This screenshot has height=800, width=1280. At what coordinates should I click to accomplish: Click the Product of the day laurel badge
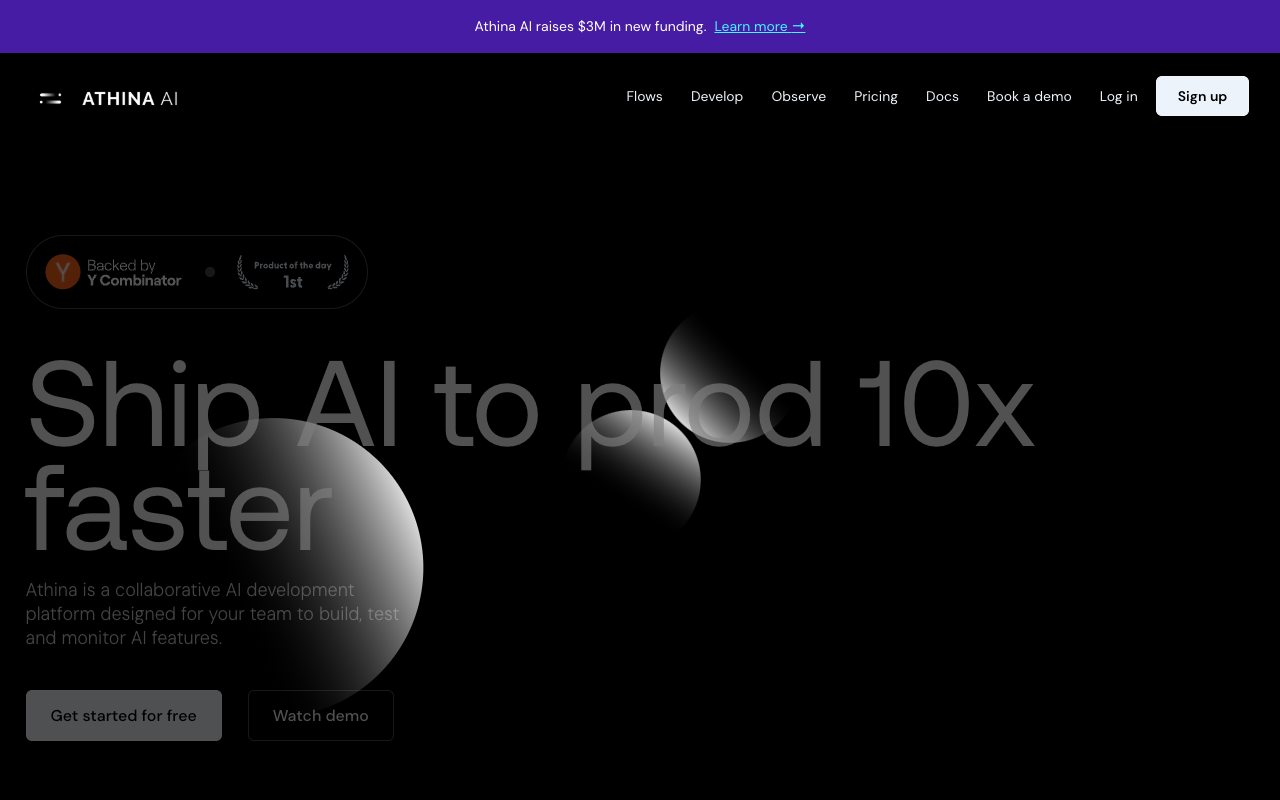click(x=292, y=271)
